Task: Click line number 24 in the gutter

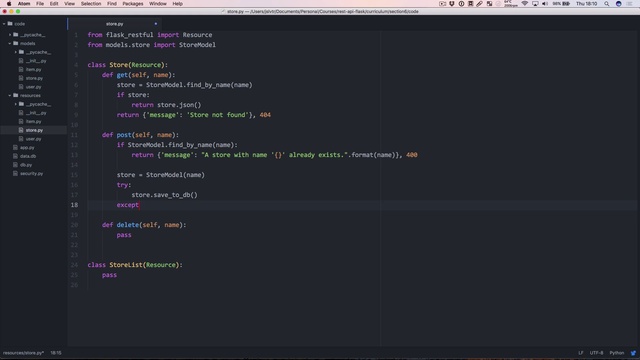Action: pos(74,265)
